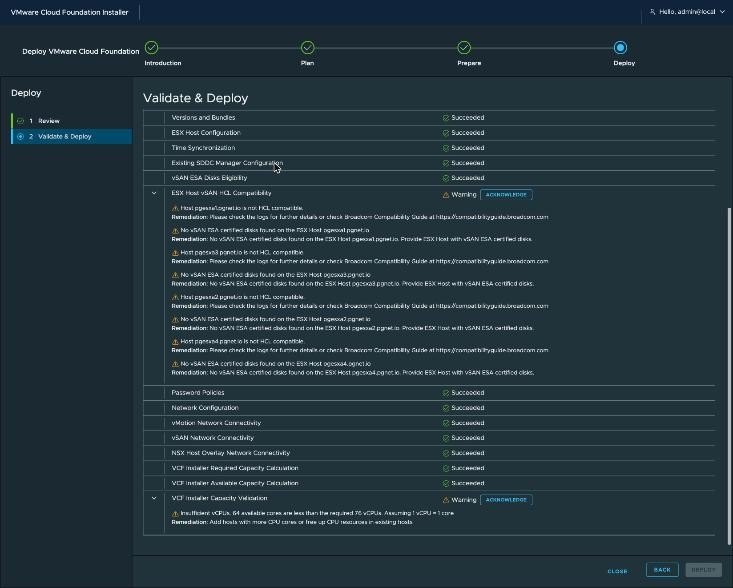Click the NSX Host Overlay Network Connectivity label
This screenshot has width=733, height=588.
230,452
